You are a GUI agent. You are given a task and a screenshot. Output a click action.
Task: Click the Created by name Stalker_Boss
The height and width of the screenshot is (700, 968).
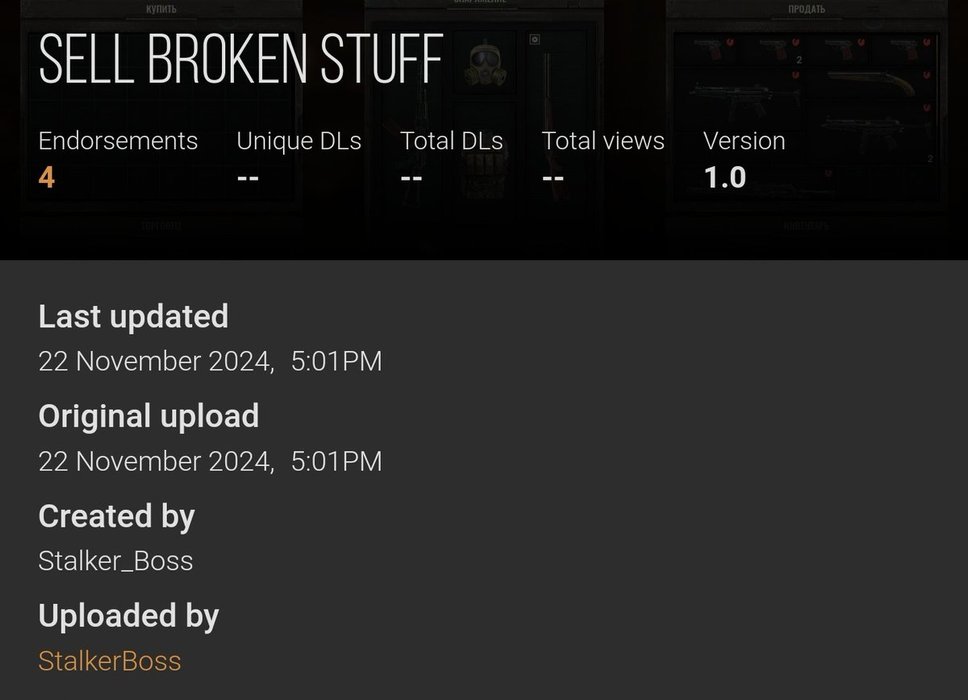[115, 561]
